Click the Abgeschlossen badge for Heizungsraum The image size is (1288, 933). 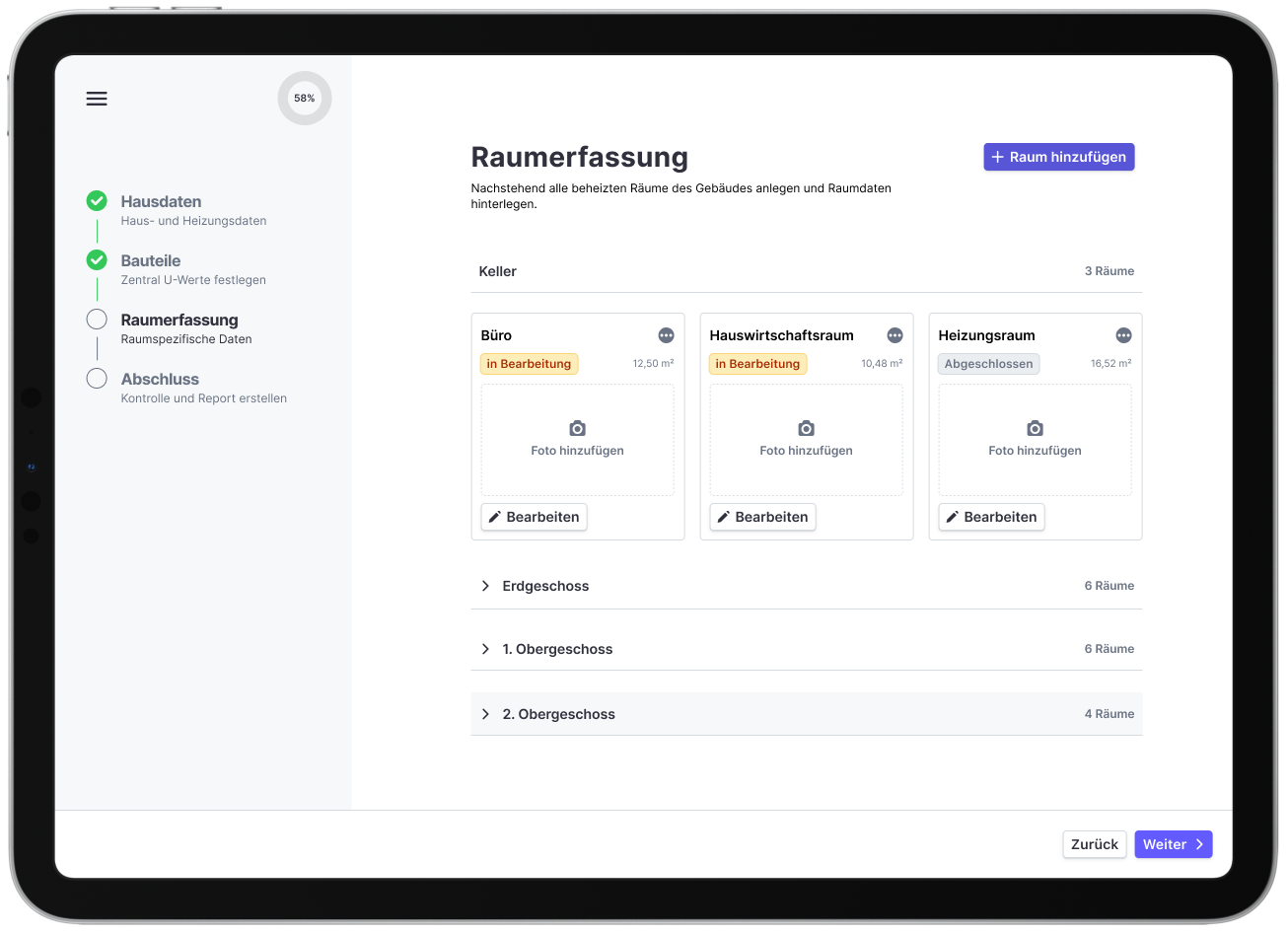pyautogui.click(x=989, y=364)
